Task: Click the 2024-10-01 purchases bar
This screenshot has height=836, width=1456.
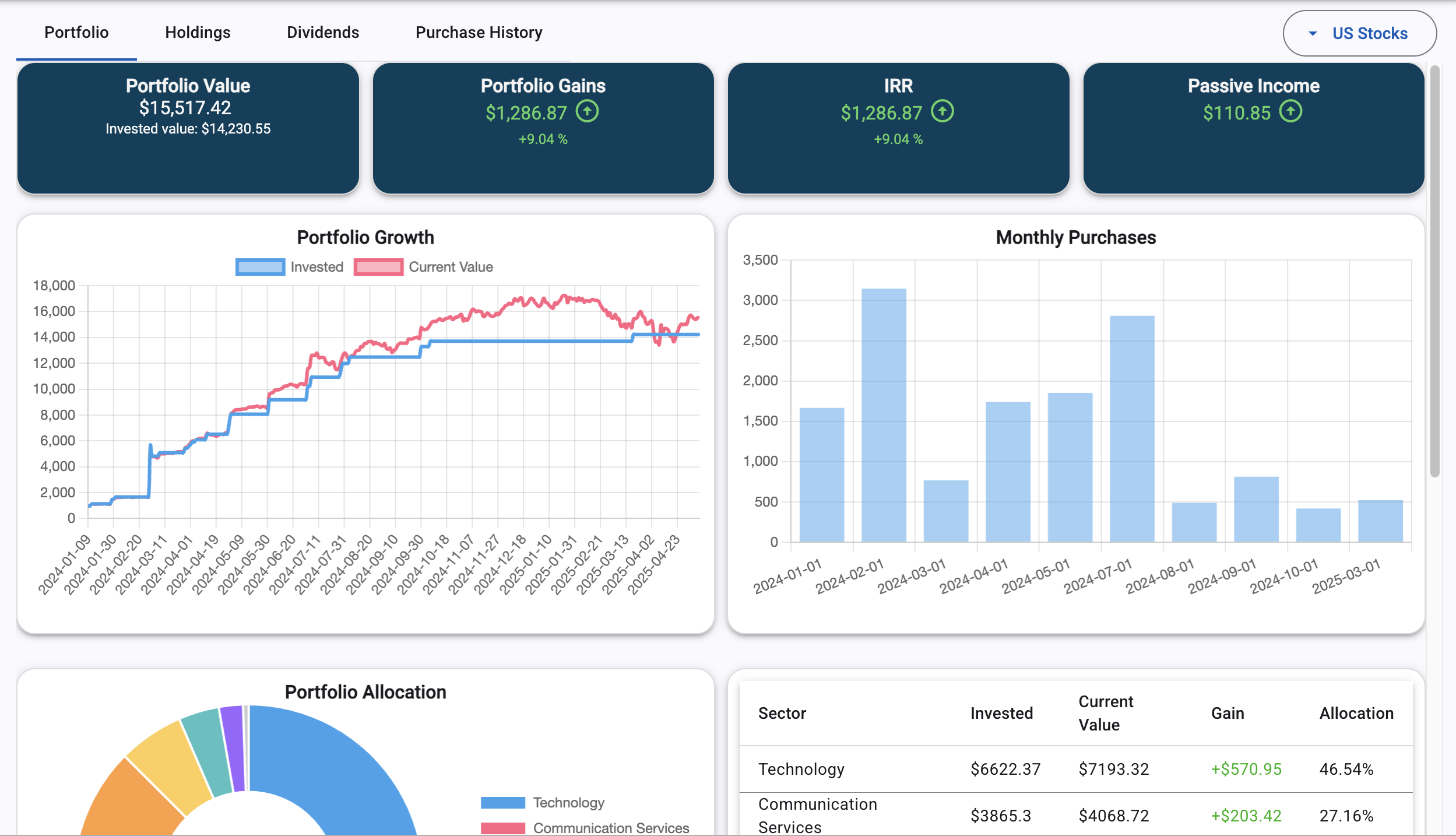Action: tap(1318, 525)
